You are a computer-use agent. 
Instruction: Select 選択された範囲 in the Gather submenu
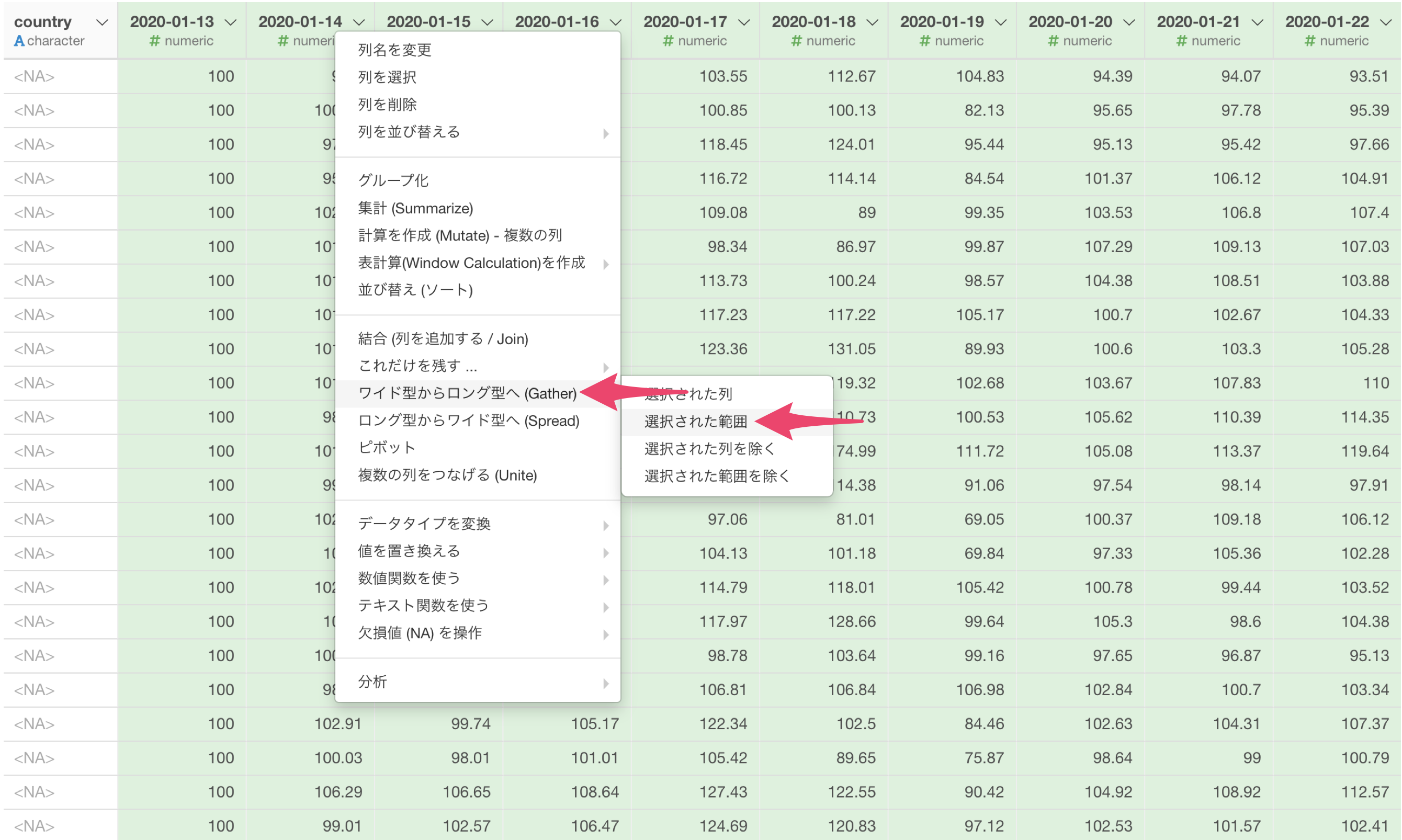(x=695, y=422)
